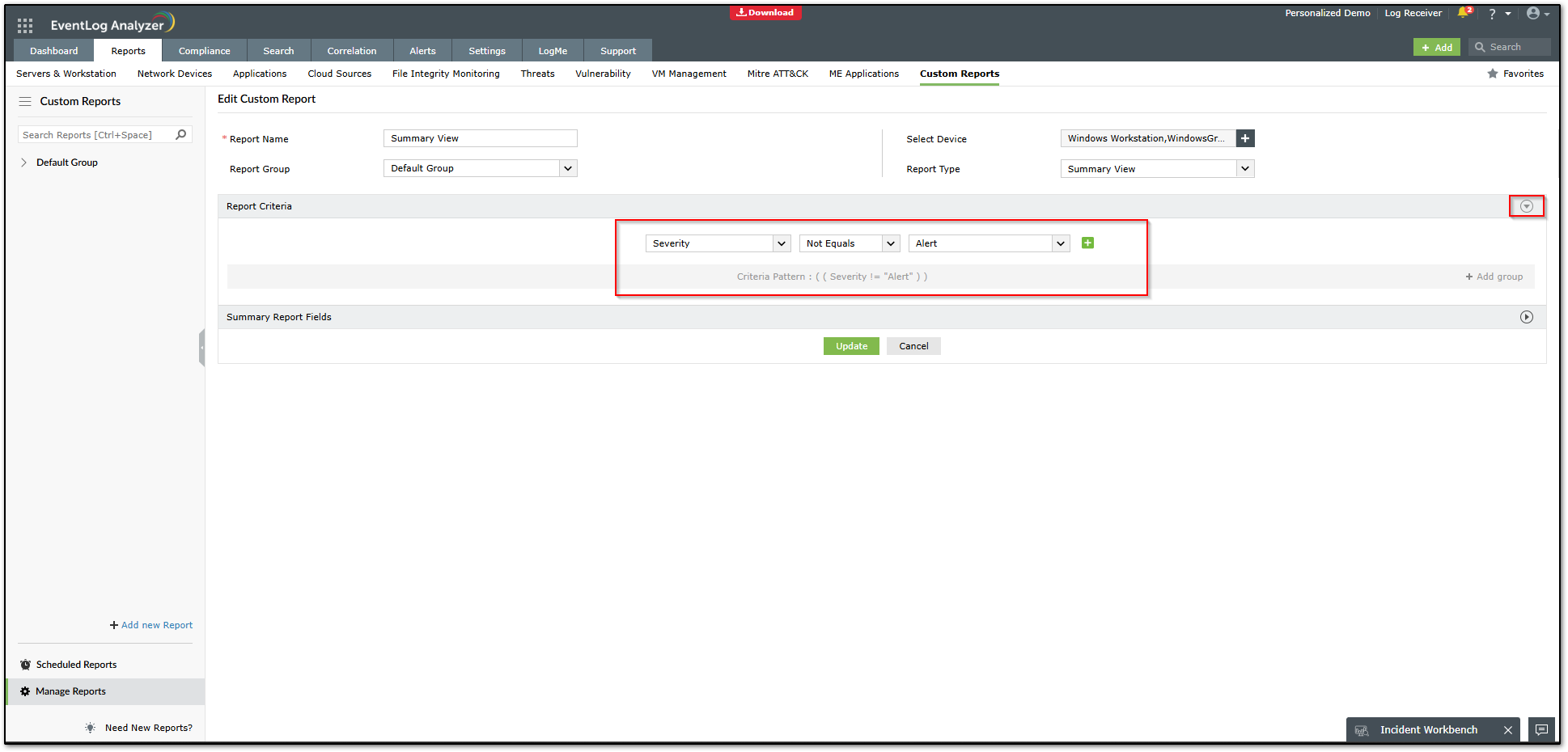This screenshot has height=752, width=1568.
Task: Click the Select Device field
Action: [1148, 138]
